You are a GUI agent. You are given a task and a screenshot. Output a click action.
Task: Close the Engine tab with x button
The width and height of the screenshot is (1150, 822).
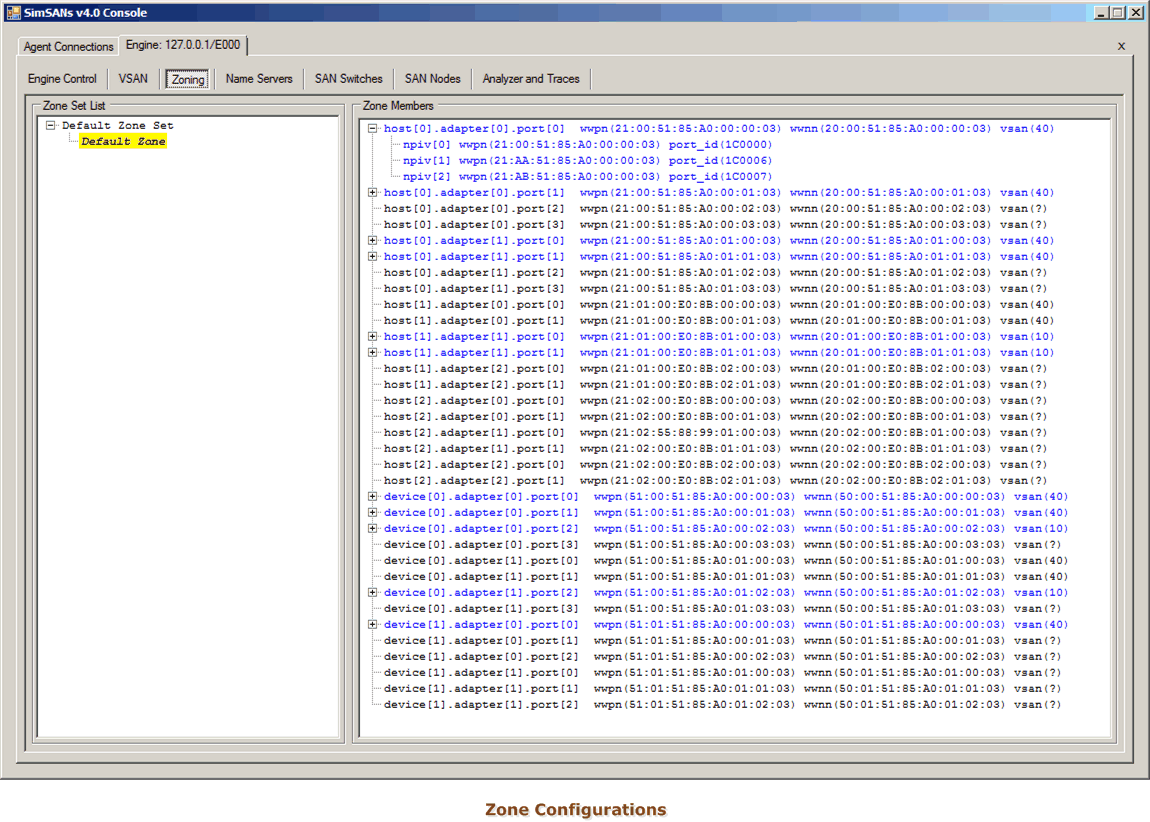(x=1121, y=46)
